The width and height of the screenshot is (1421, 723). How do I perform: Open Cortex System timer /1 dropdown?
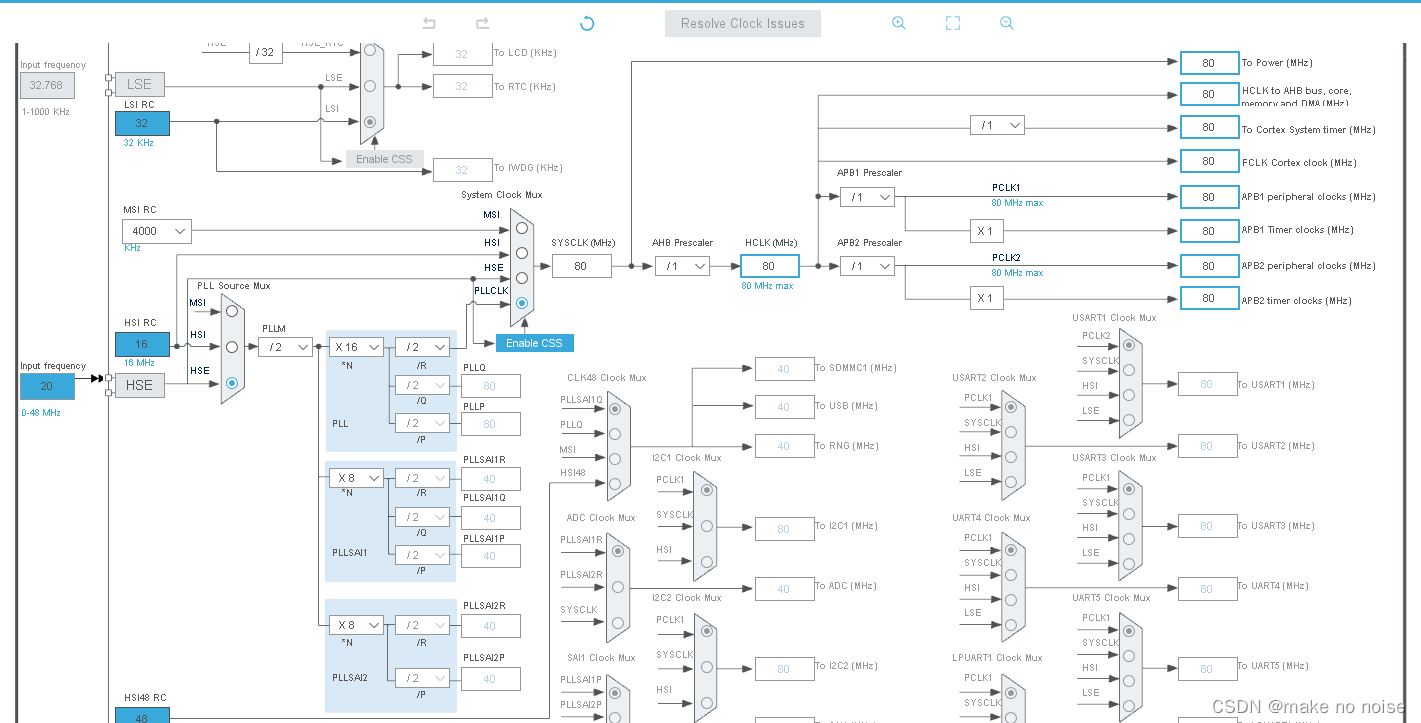pyautogui.click(x=997, y=125)
